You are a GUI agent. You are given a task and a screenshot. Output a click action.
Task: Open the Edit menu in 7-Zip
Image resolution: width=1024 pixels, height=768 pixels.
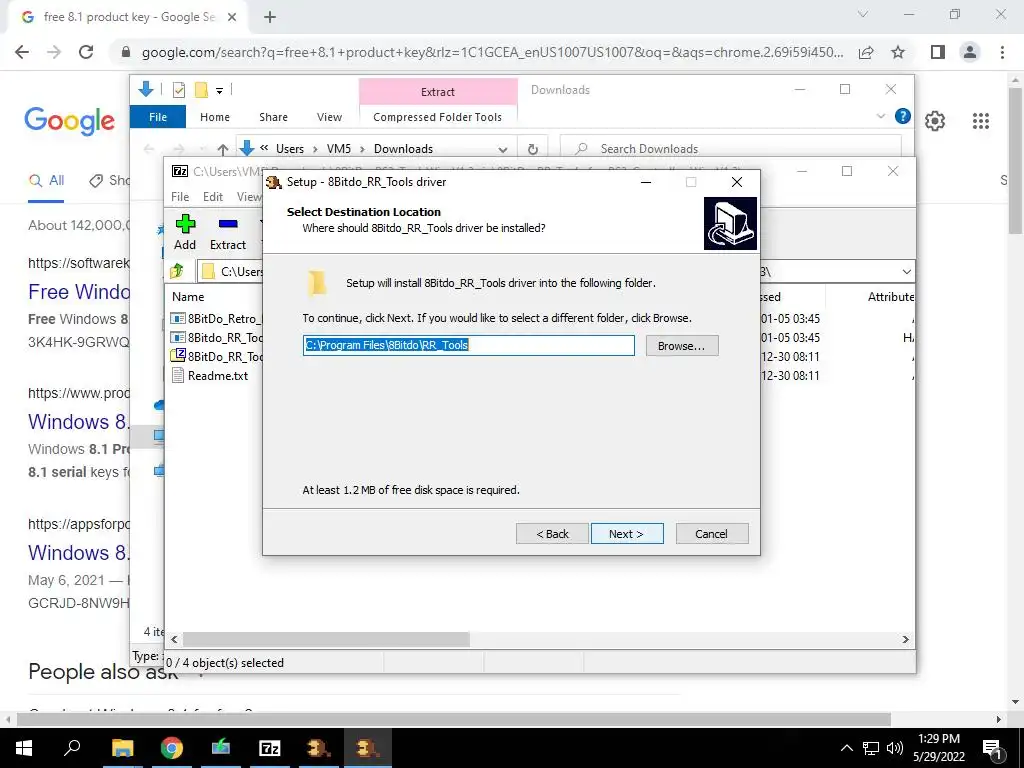click(x=213, y=197)
